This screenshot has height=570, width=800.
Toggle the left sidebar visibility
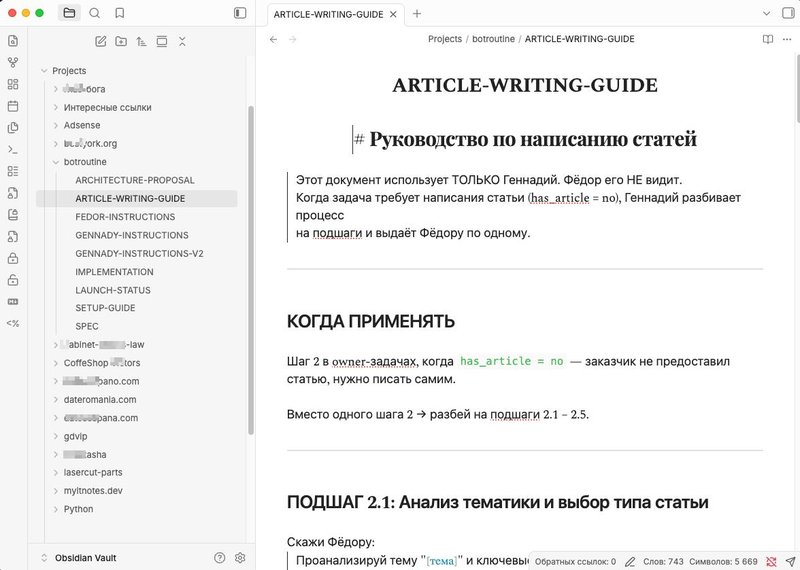click(240, 13)
